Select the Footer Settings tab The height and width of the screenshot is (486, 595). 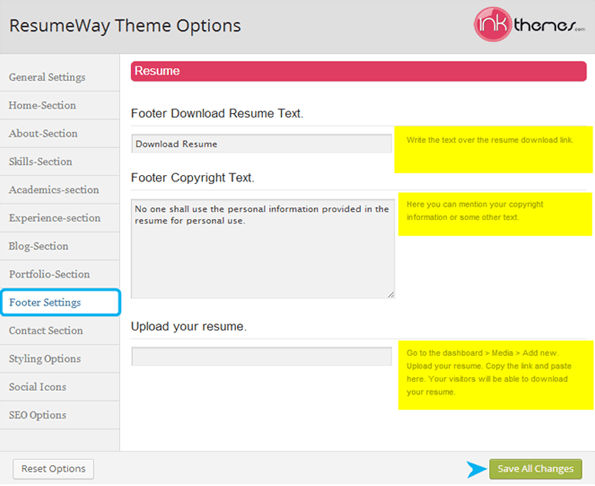61,302
